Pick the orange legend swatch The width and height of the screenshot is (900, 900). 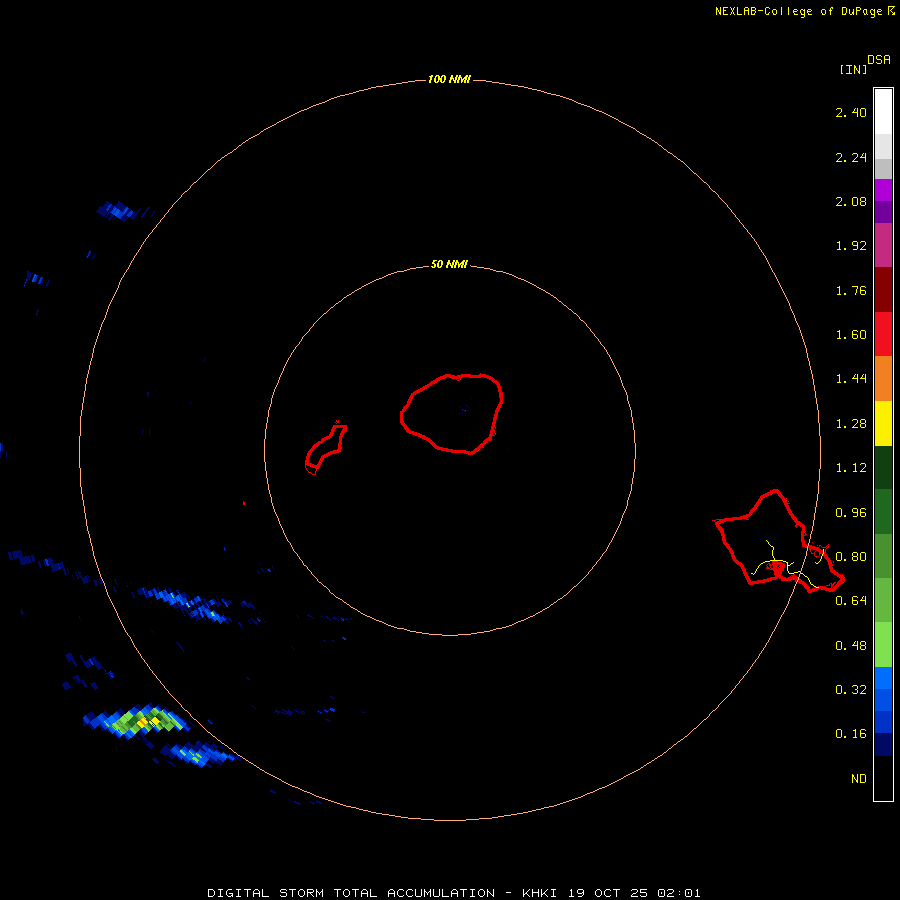883,378
